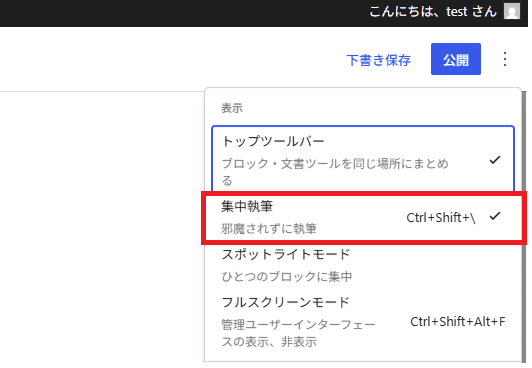Turn on フルスクリーンモード

click(363, 322)
